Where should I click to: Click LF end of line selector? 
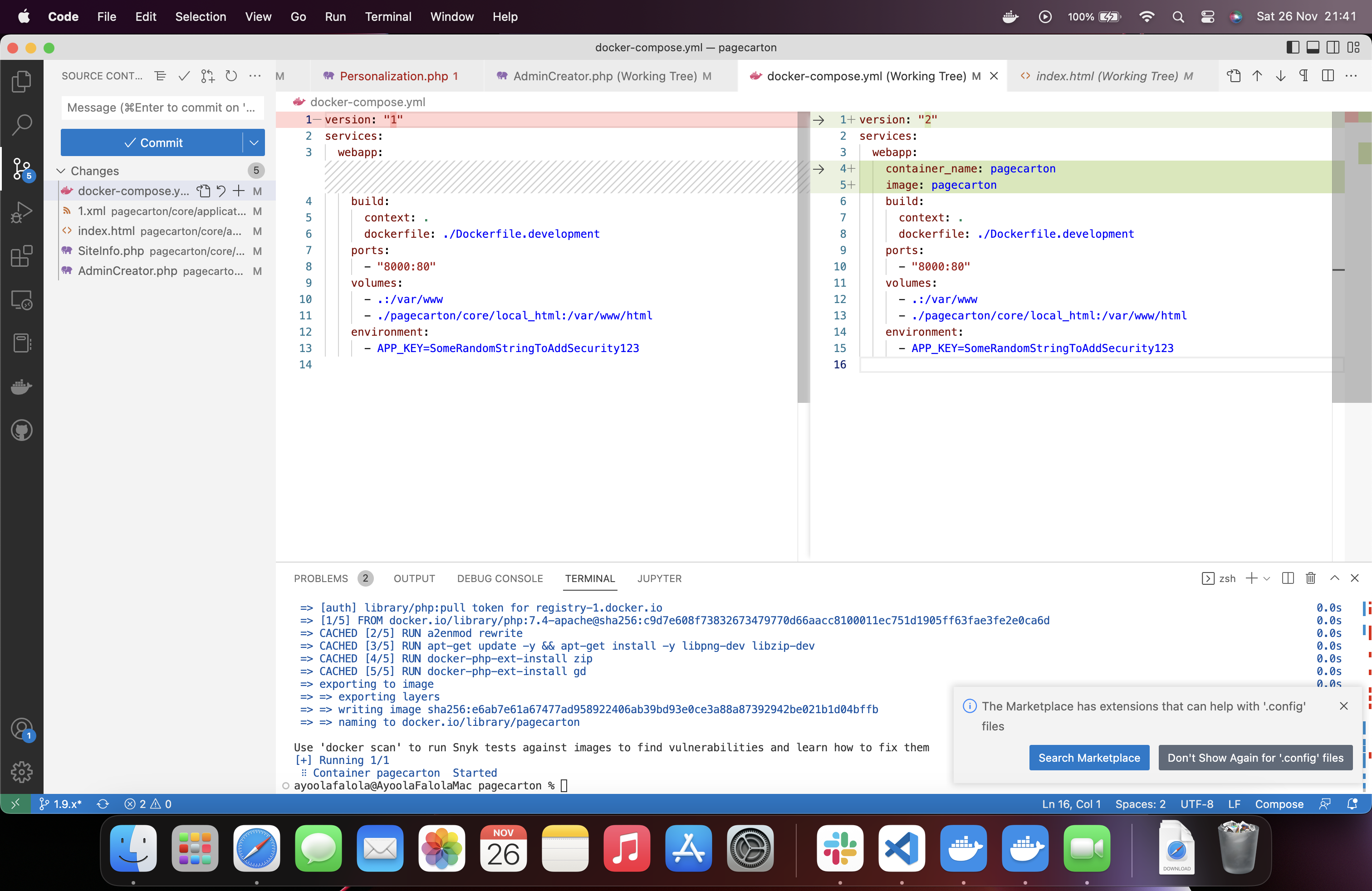coord(1234,804)
